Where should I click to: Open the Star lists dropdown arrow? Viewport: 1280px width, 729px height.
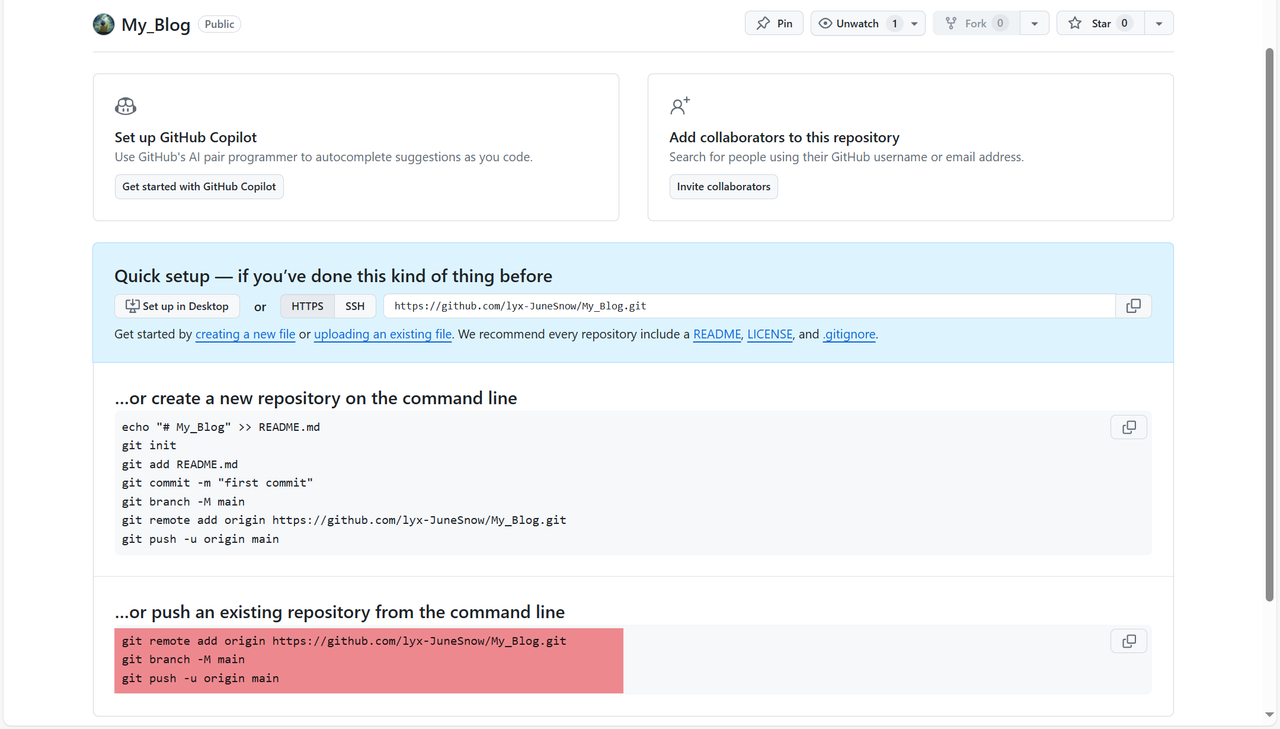(x=1159, y=23)
